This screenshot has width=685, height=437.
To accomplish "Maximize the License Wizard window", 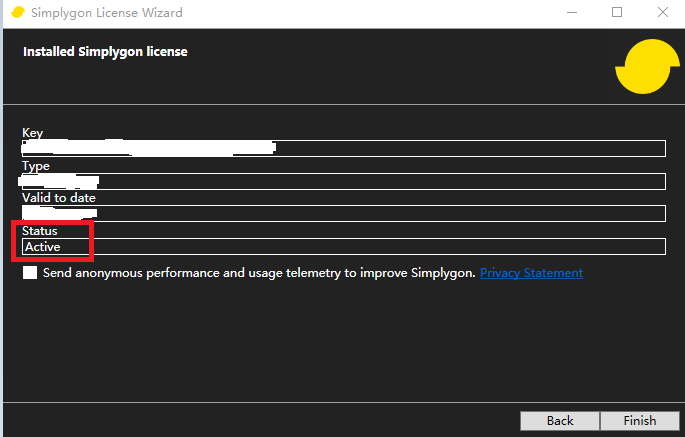I will pos(617,13).
